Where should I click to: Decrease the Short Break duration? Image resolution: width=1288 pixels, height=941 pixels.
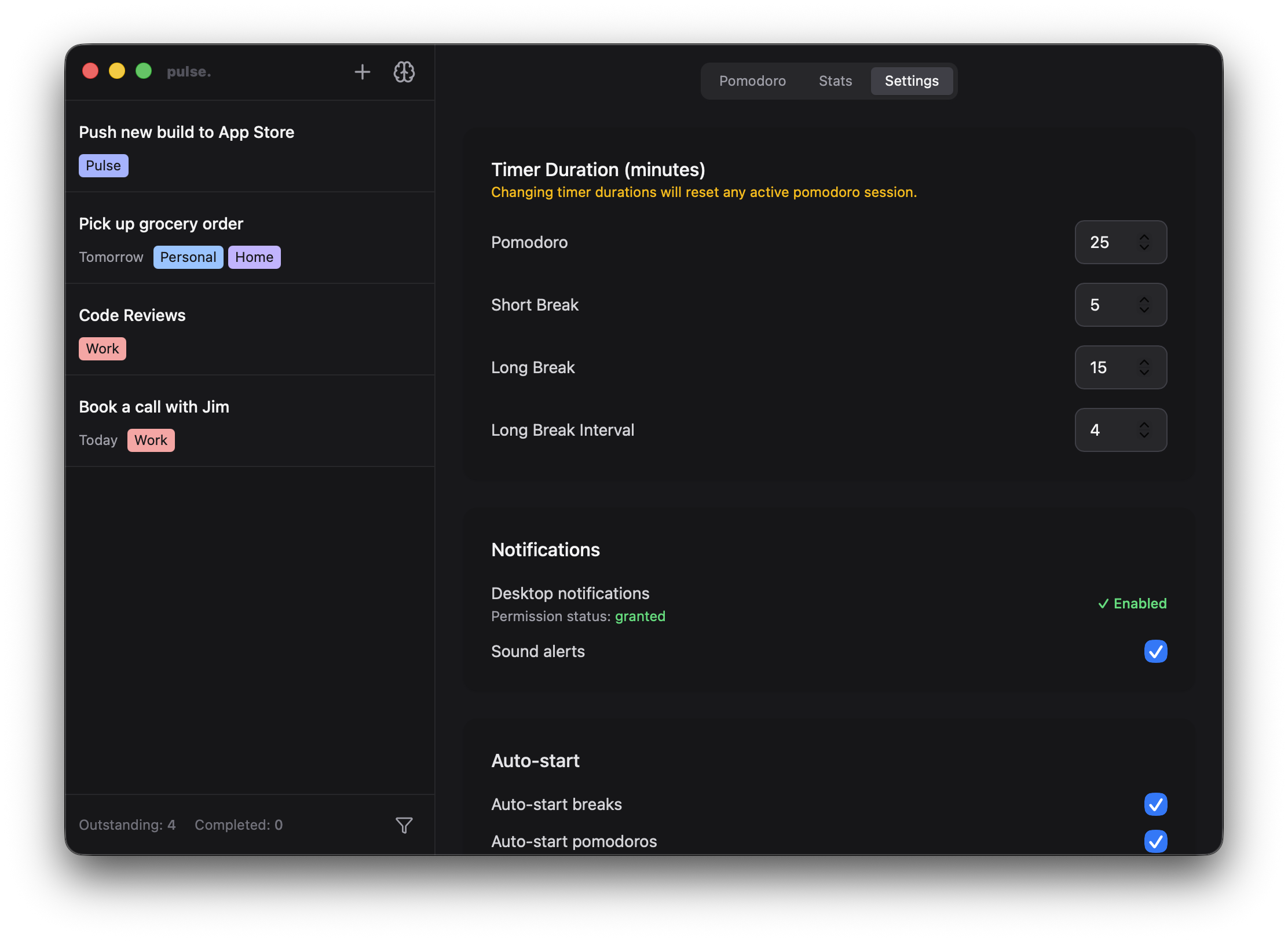point(1144,311)
